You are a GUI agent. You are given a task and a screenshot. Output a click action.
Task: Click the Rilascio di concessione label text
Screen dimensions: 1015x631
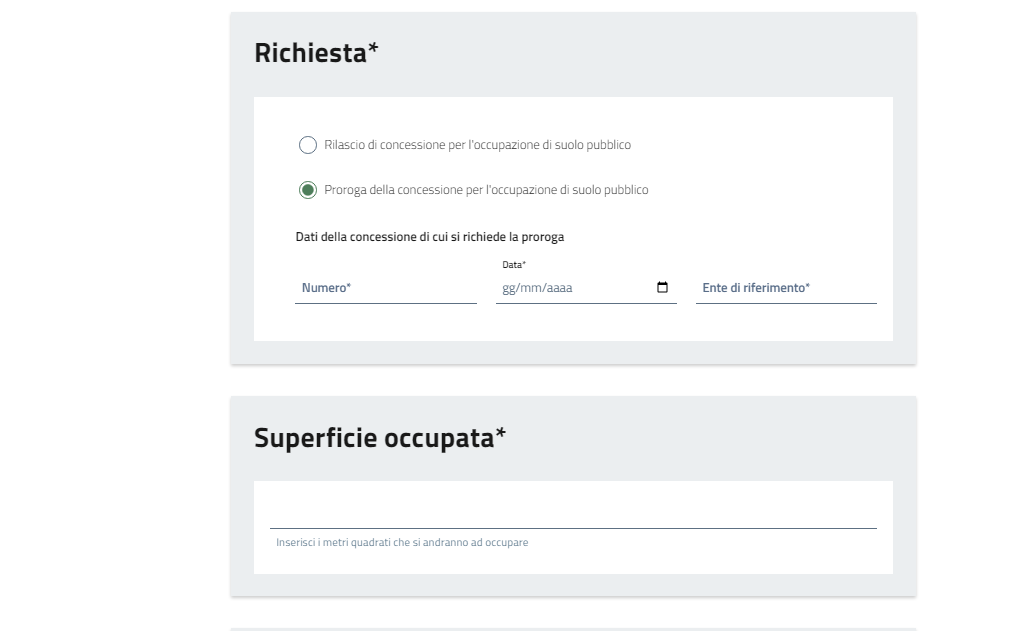click(477, 145)
